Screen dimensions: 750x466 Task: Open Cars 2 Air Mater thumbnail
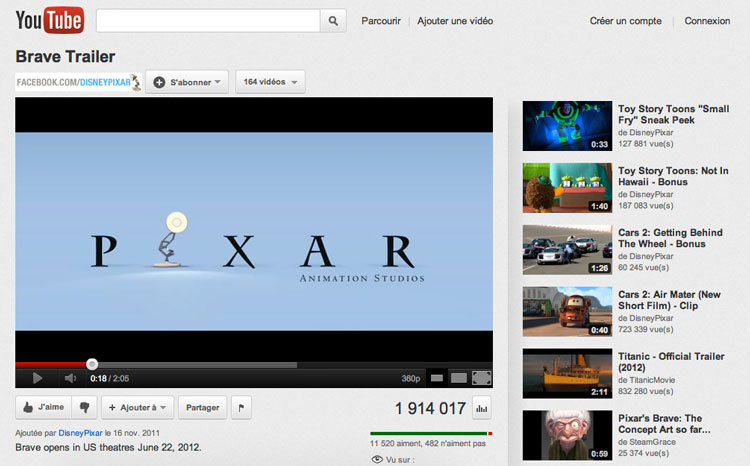567,311
